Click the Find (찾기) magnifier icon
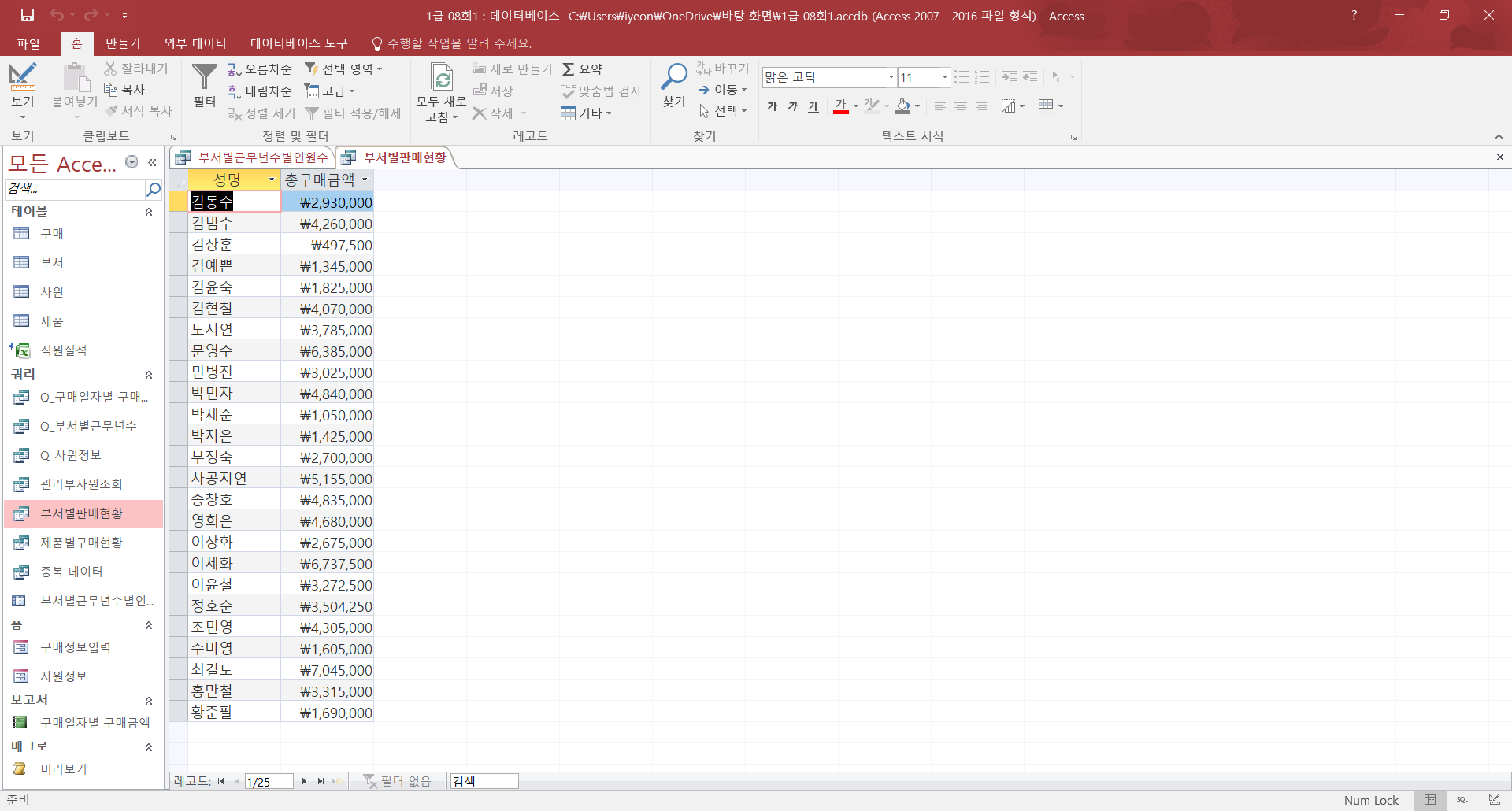Screen dimensions: 1512x811 pos(673,78)
